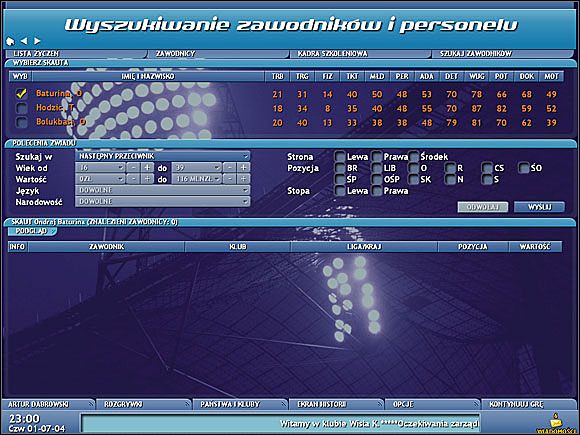The width and height of the screenshot is (580, 435).
Task: Decrease minimum age with minus button
Action: tap(133, 168)
